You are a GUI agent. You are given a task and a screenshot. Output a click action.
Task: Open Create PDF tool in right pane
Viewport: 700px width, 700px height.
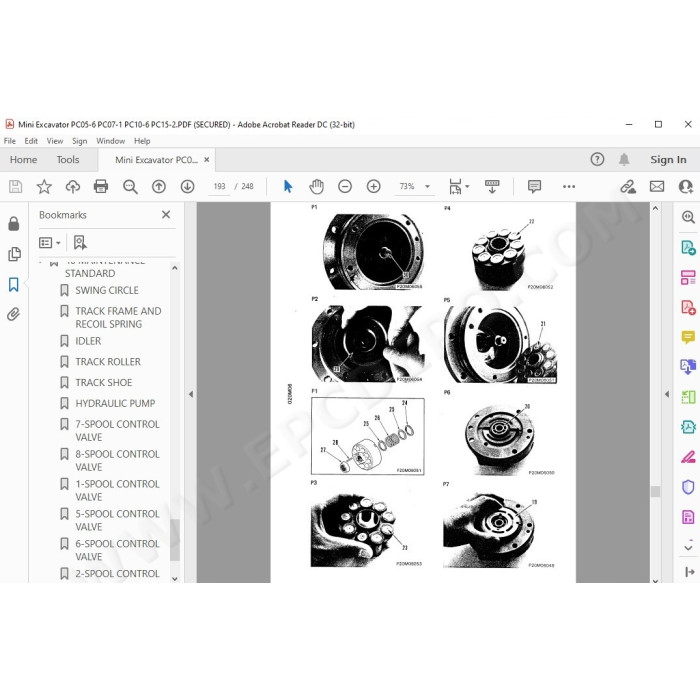[688, 308]
